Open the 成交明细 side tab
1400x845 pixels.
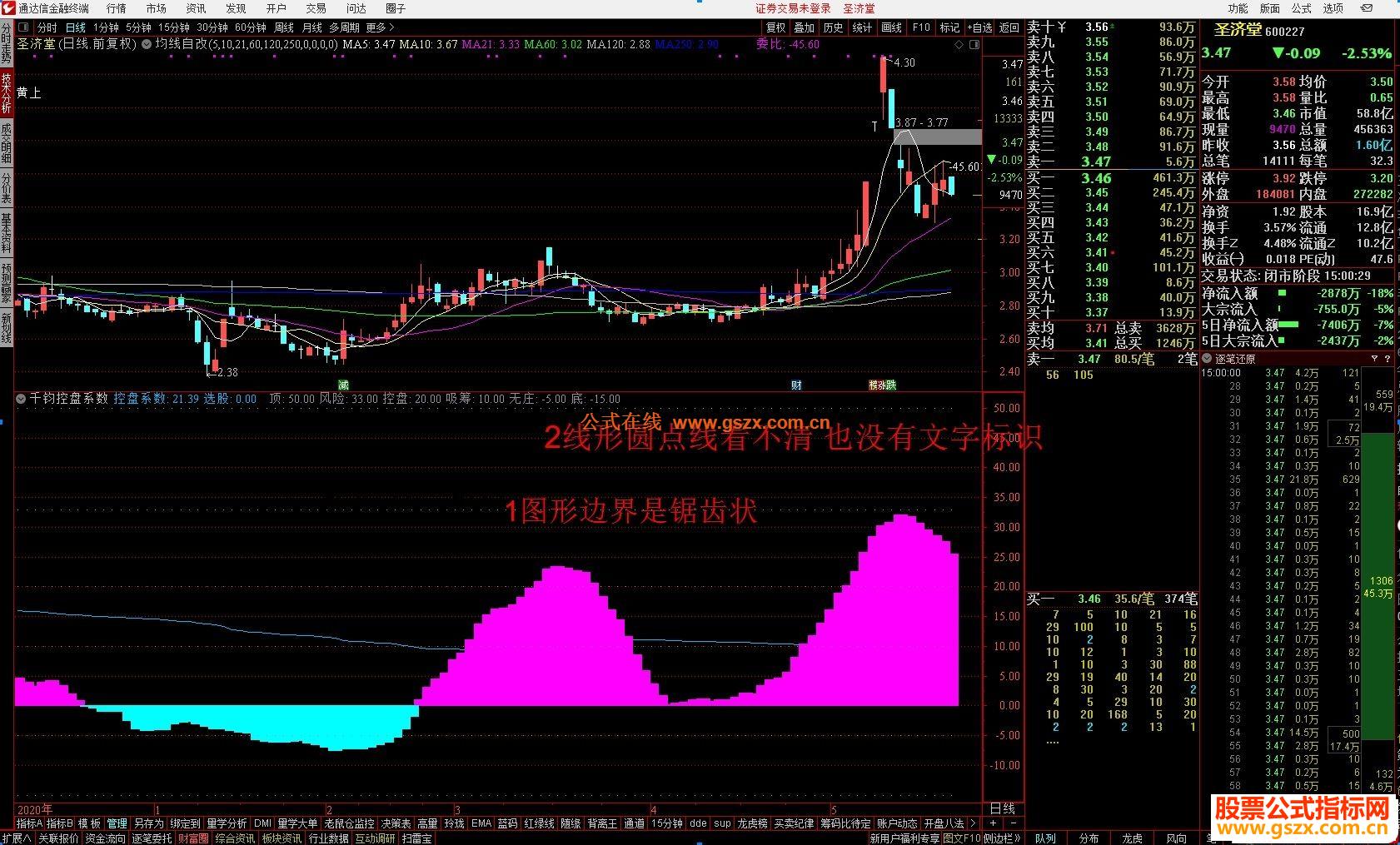tap(6, 143)
